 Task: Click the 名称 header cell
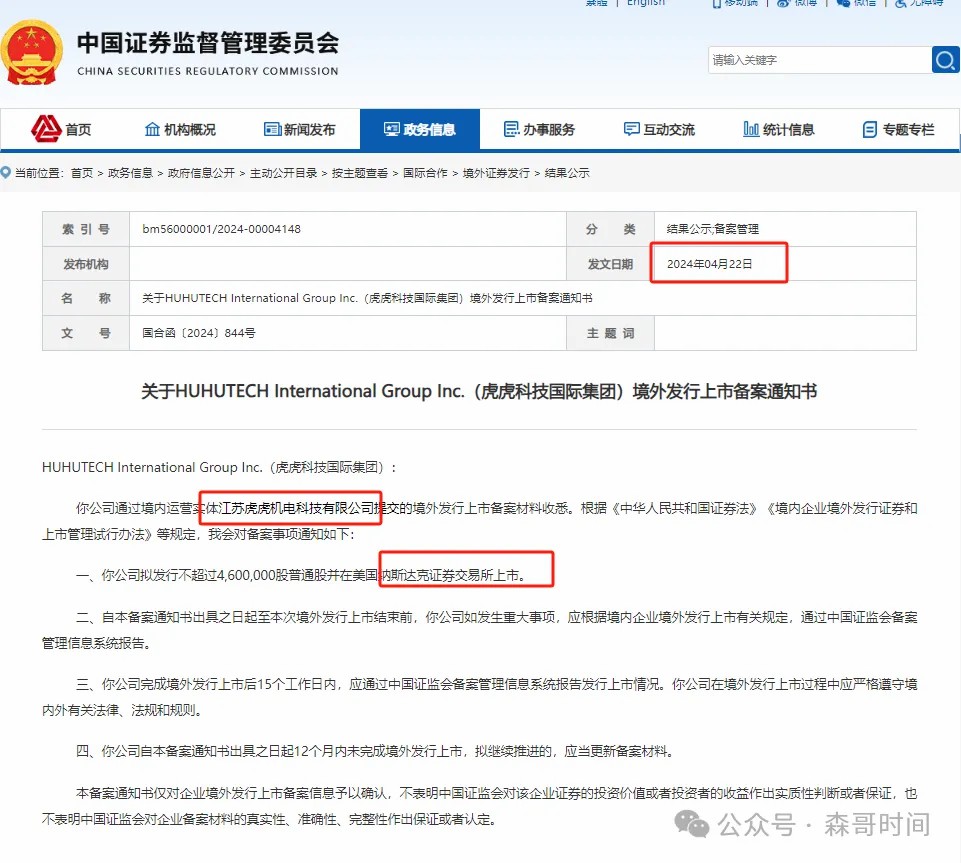click(x=86, y=298)
